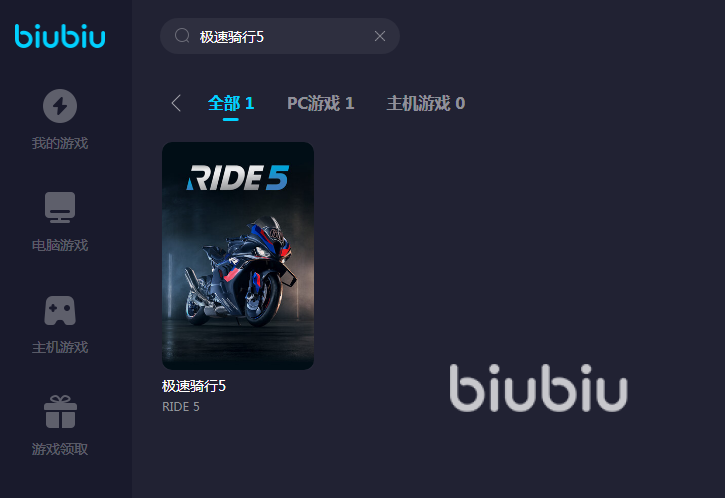Click the magnifier search icon
This screenshot has width=725, height=498.
[x=182, y=36]
